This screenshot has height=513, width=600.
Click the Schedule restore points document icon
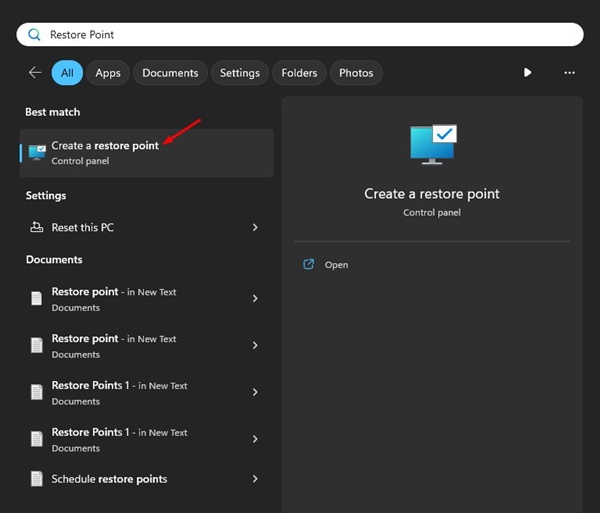(37, 479)
